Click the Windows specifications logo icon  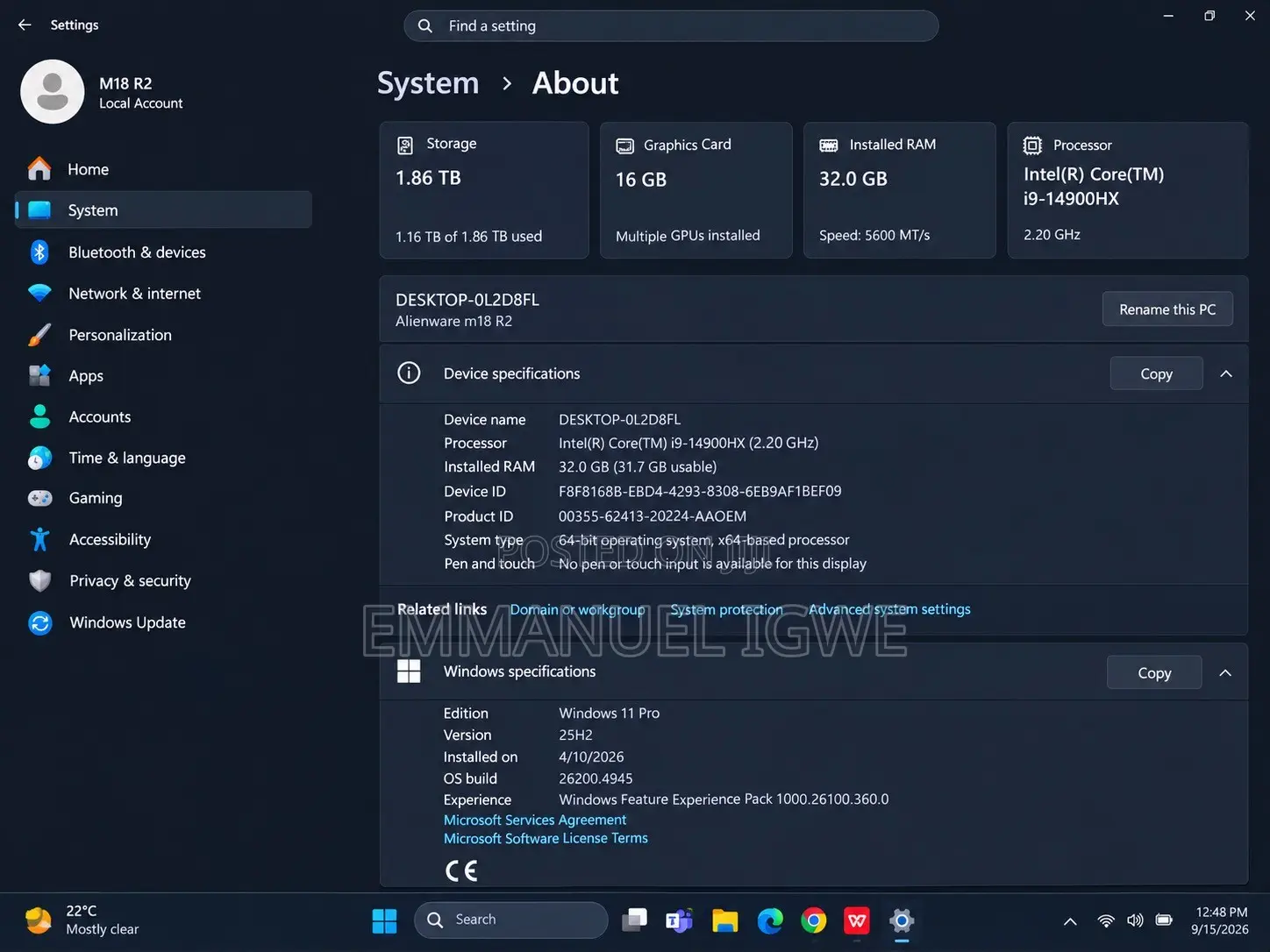tap(409, 671)
